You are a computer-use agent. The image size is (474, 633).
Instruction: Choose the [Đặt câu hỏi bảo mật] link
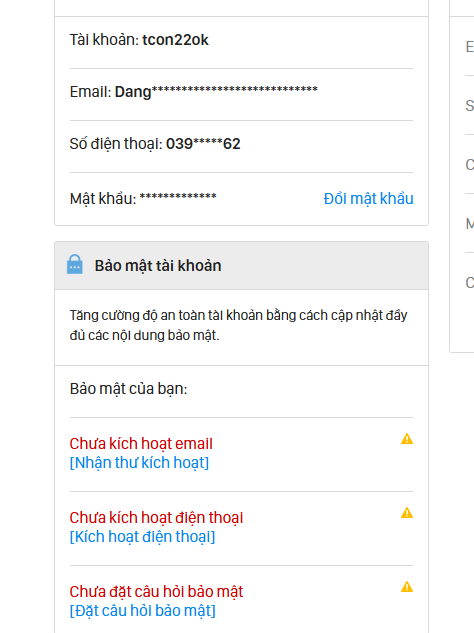[143, 610]
